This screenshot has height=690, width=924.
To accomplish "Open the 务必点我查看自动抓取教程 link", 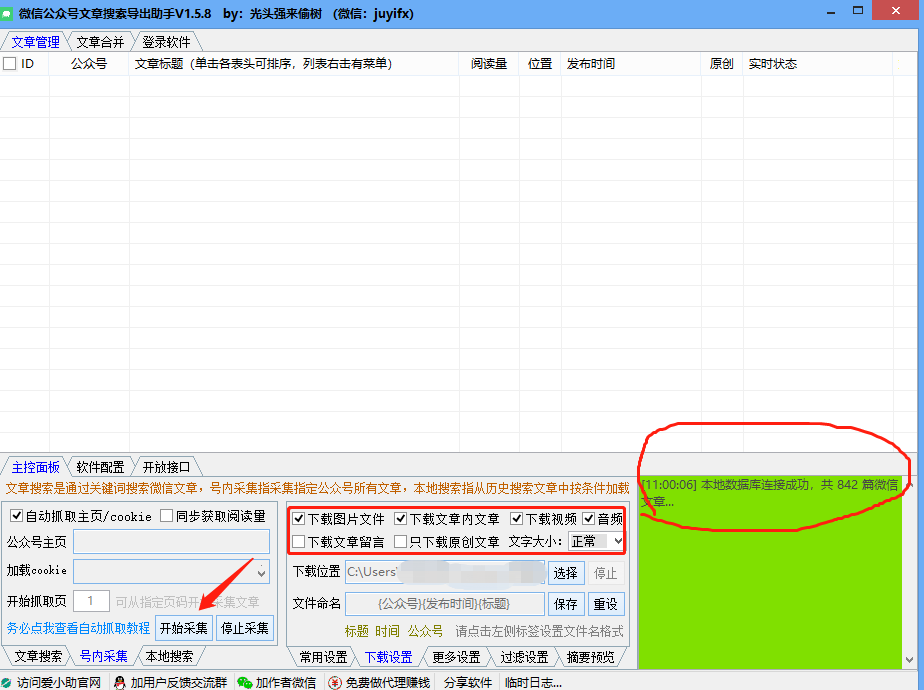I will (78, 628).
